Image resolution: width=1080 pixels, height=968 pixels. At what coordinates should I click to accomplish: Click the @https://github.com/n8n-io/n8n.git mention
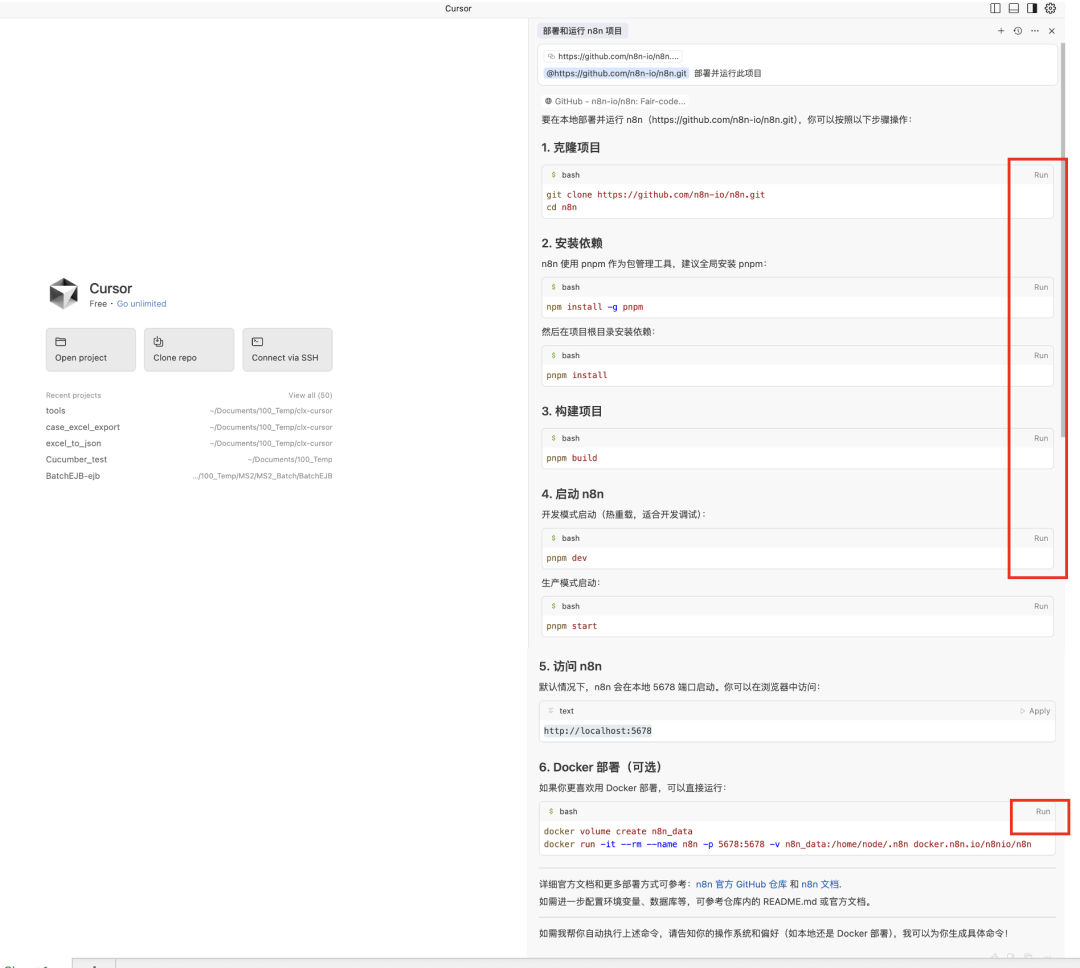[x=616, y=73]
